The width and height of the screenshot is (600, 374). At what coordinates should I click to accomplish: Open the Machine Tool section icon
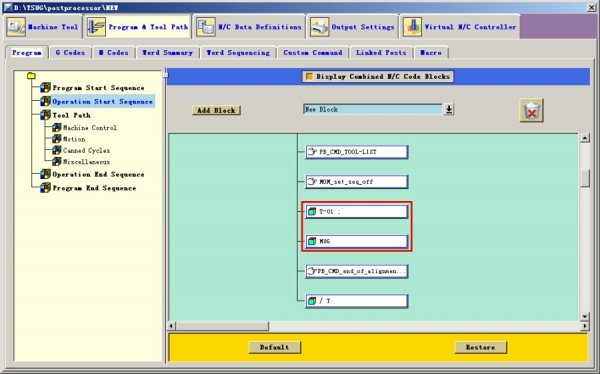coord(16,27)
